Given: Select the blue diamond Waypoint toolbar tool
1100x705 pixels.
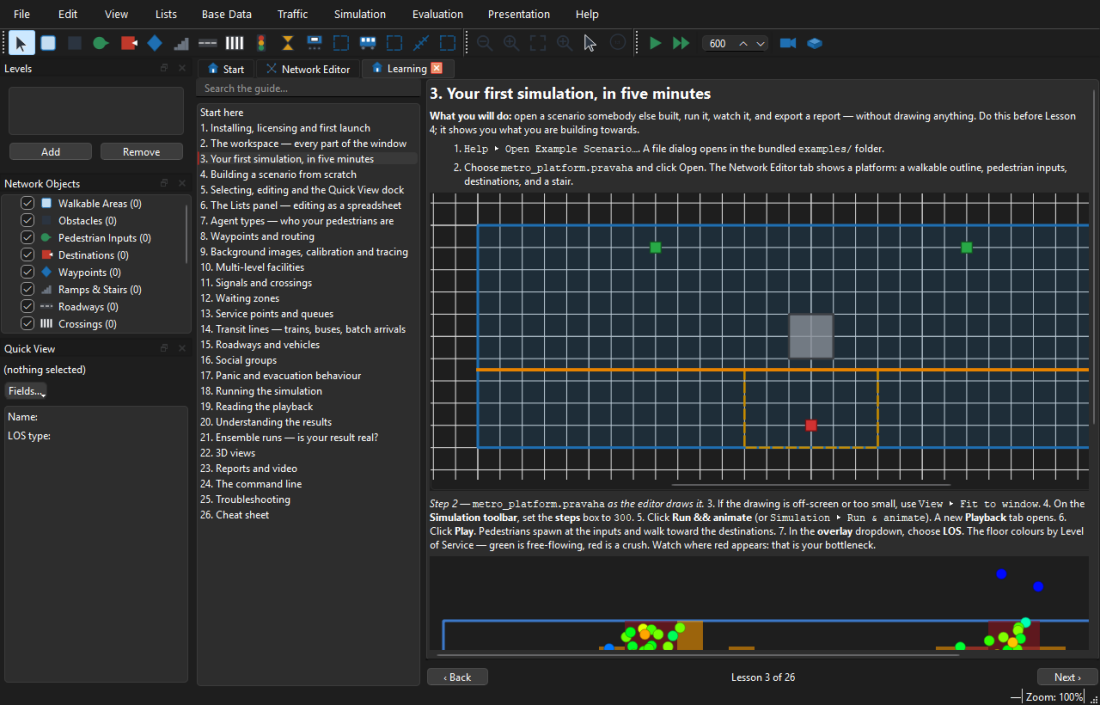Looking at the screenshot, I should point(155,43).
